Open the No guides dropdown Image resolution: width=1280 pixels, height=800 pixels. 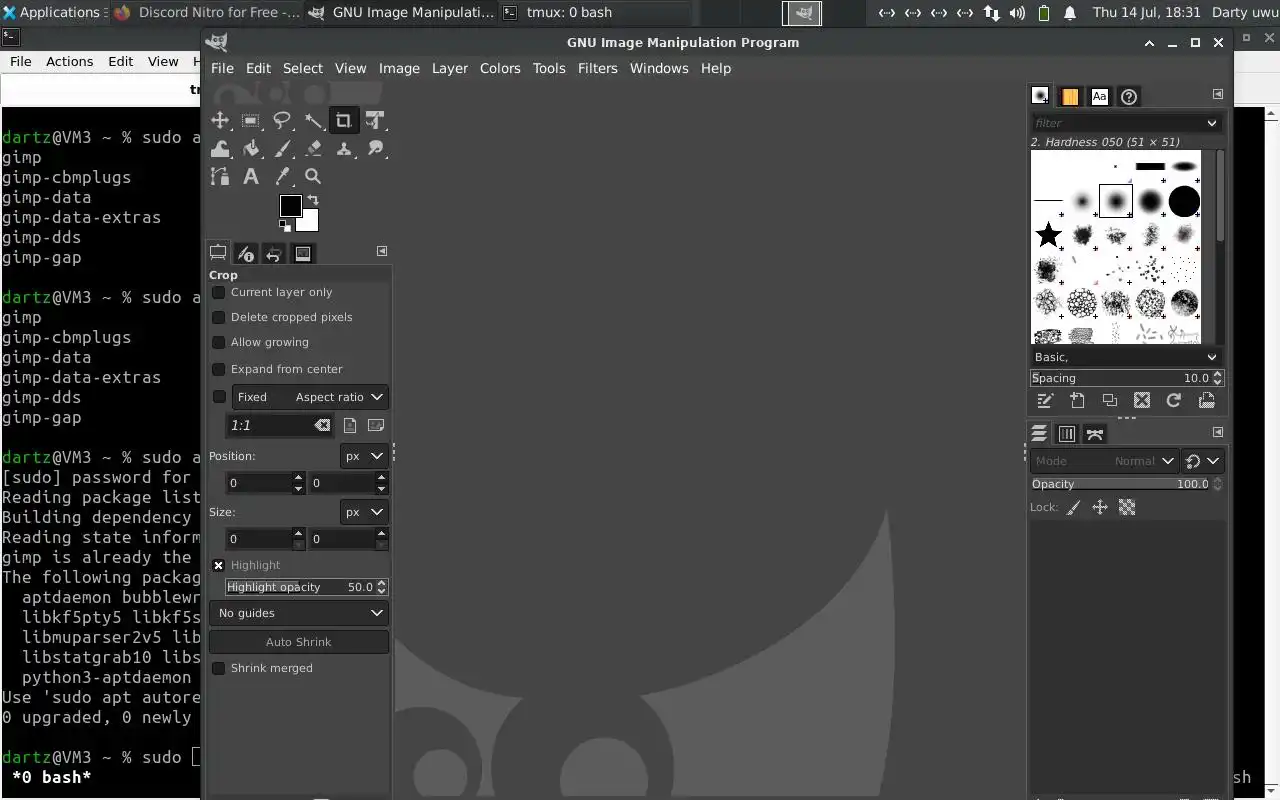299,613
